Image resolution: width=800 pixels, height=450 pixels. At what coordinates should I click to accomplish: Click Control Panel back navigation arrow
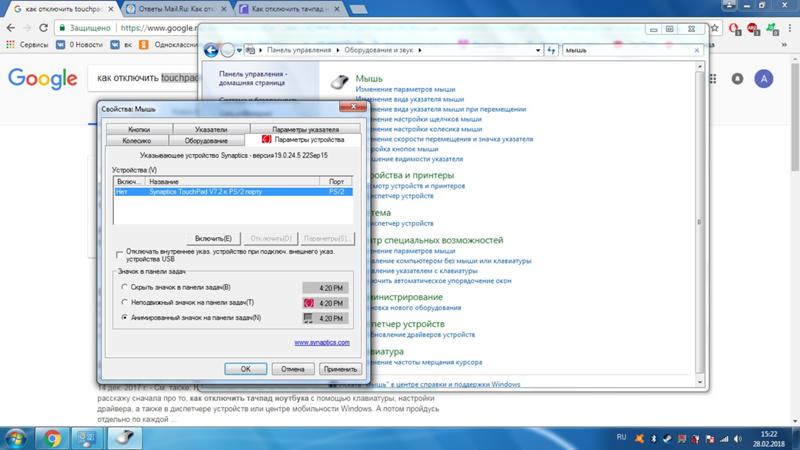tap(211, 50)
